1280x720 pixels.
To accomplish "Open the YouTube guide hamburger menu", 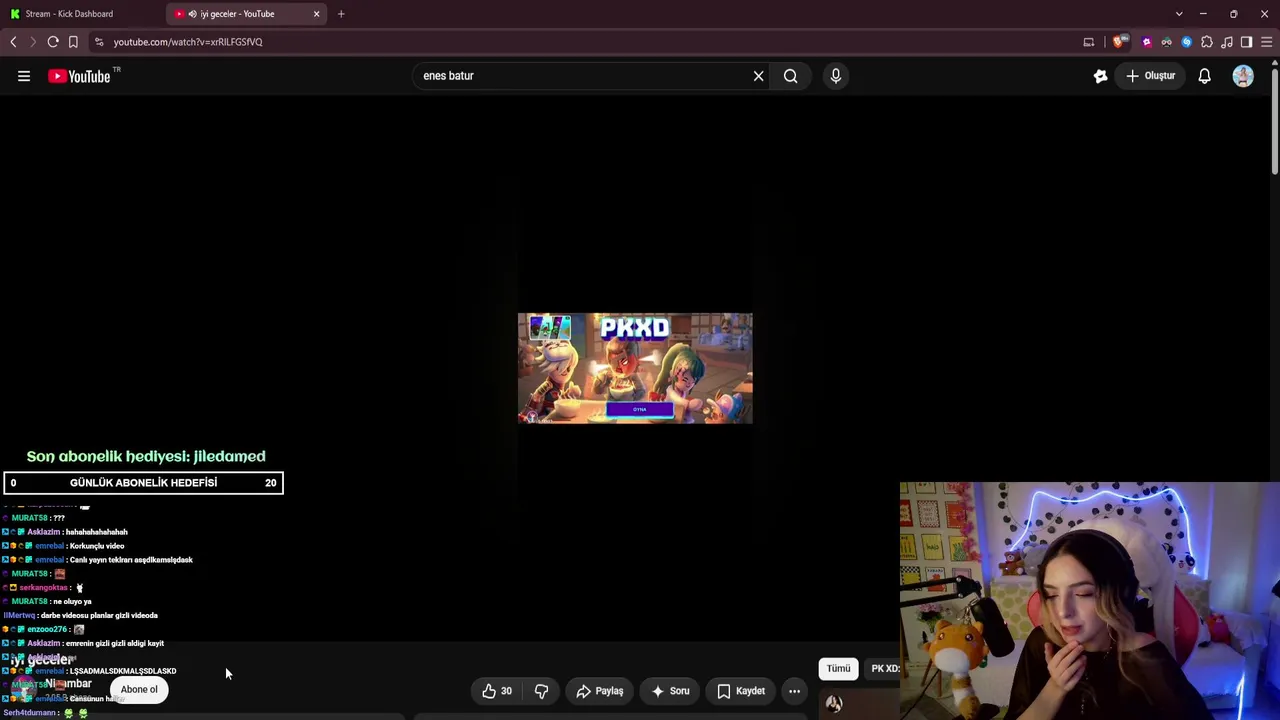I will (x=24, y=76).
